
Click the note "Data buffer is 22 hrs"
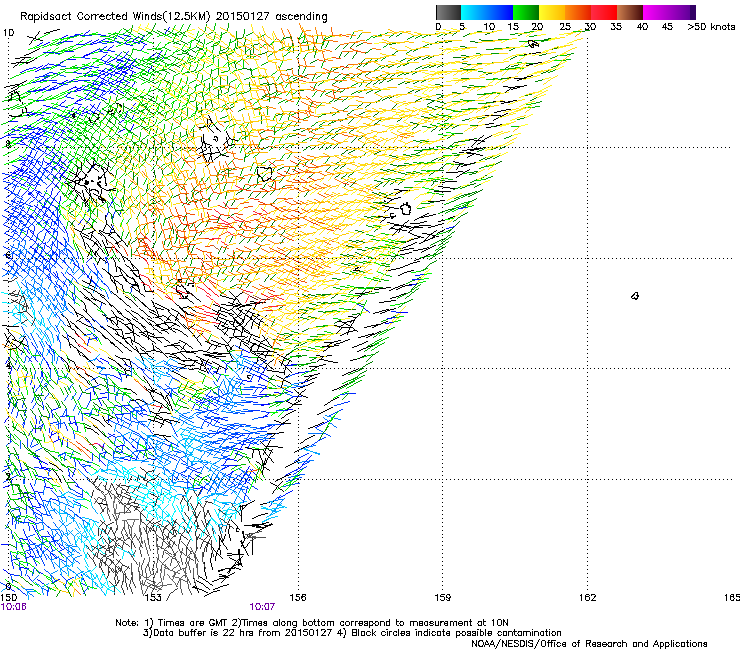click(x=202, y=633)
